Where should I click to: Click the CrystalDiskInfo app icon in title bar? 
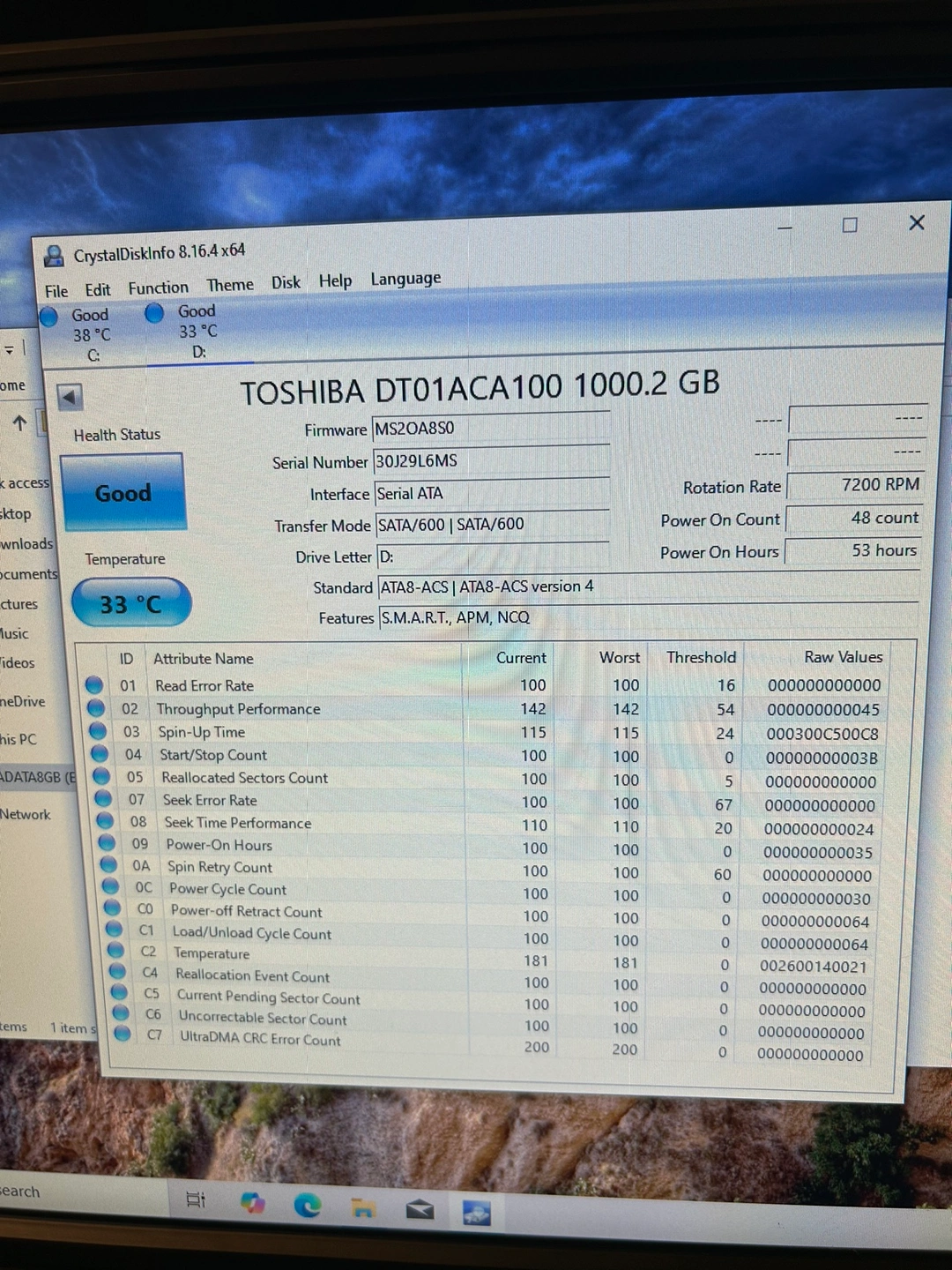(55, 257)
